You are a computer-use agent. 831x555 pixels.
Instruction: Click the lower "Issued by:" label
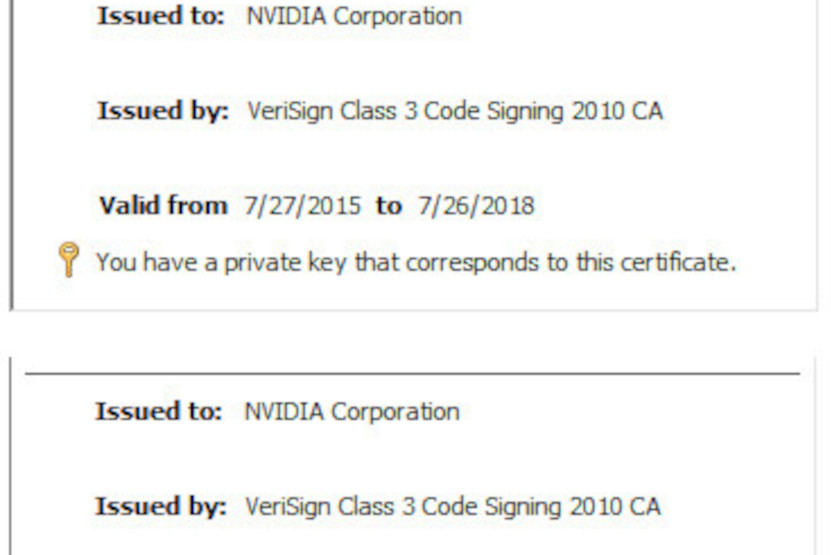[161, 506]
